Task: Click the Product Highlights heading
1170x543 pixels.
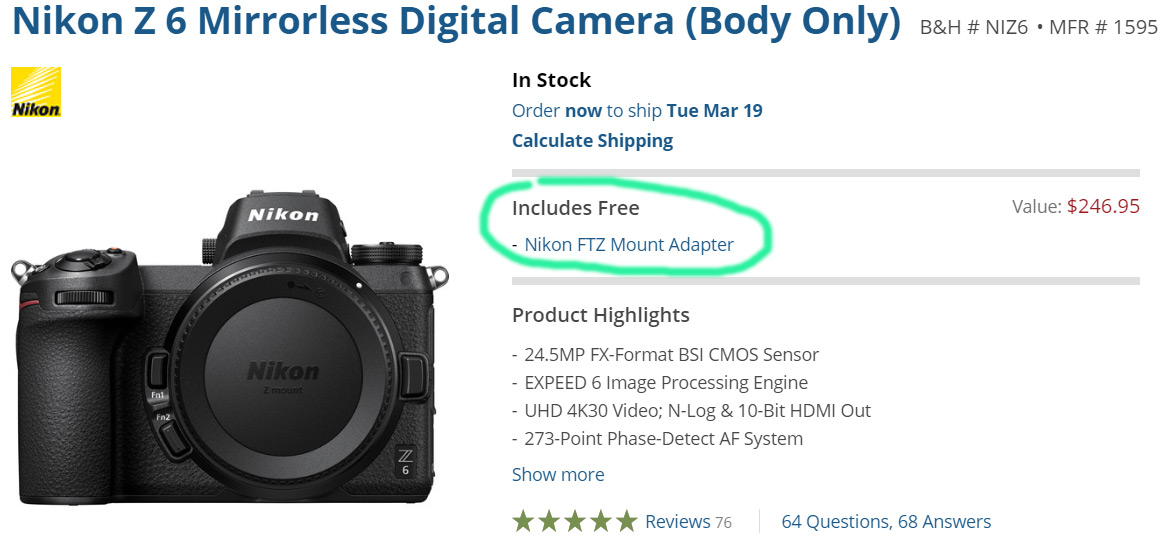Action: pos(600,315)
